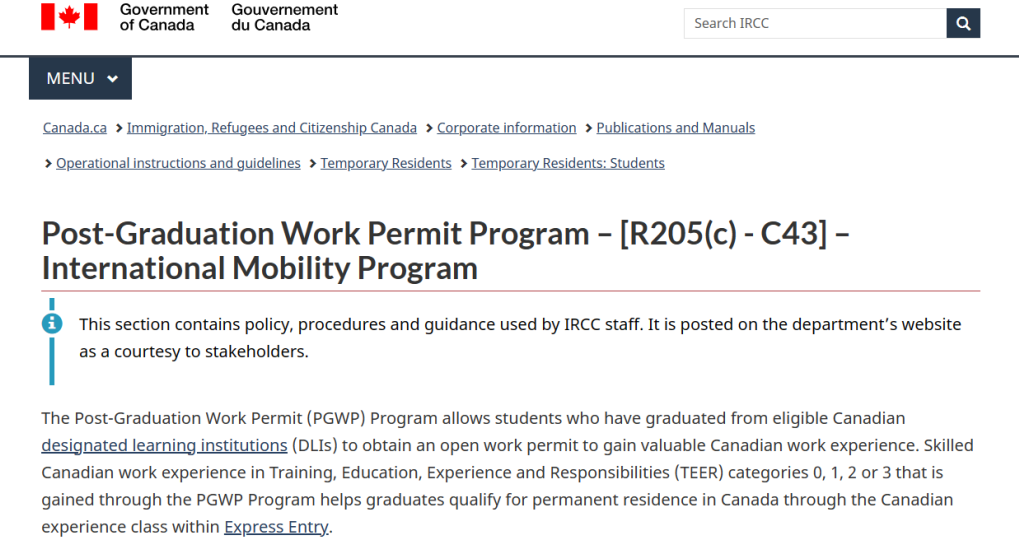The image size is (1019, 540).
Task: Click the magnifying glass search button
Action: pos(963,23)
